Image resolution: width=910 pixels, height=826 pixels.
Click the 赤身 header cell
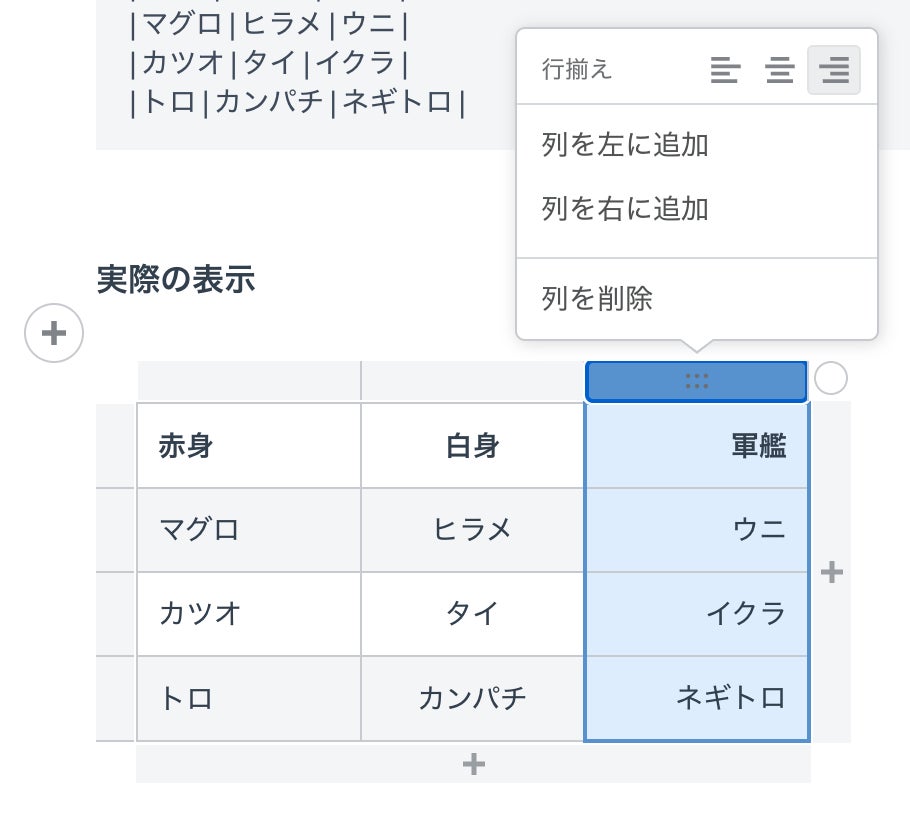pyautogui.click(x=248, y=446)
